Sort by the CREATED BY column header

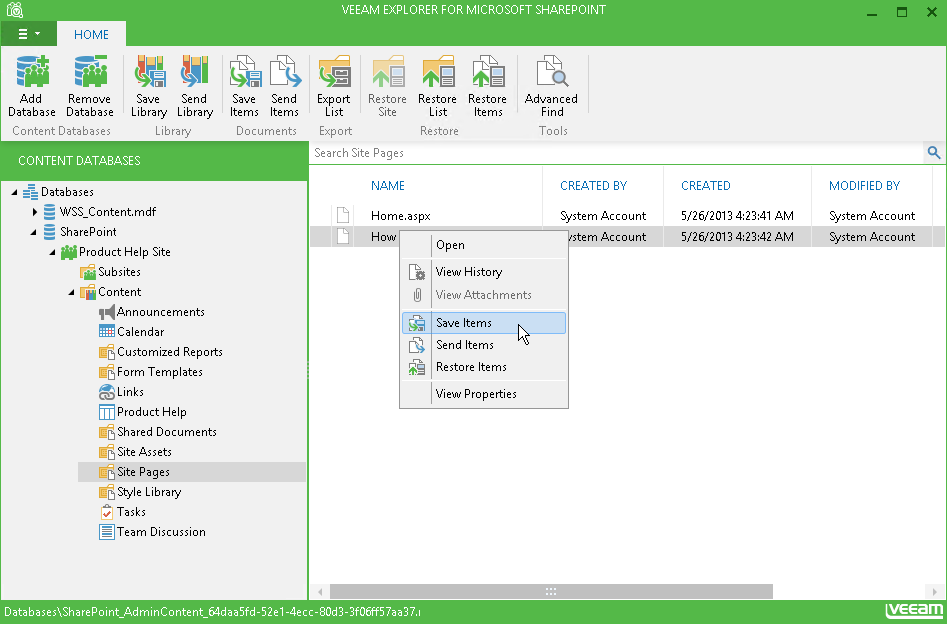[594, 185]
